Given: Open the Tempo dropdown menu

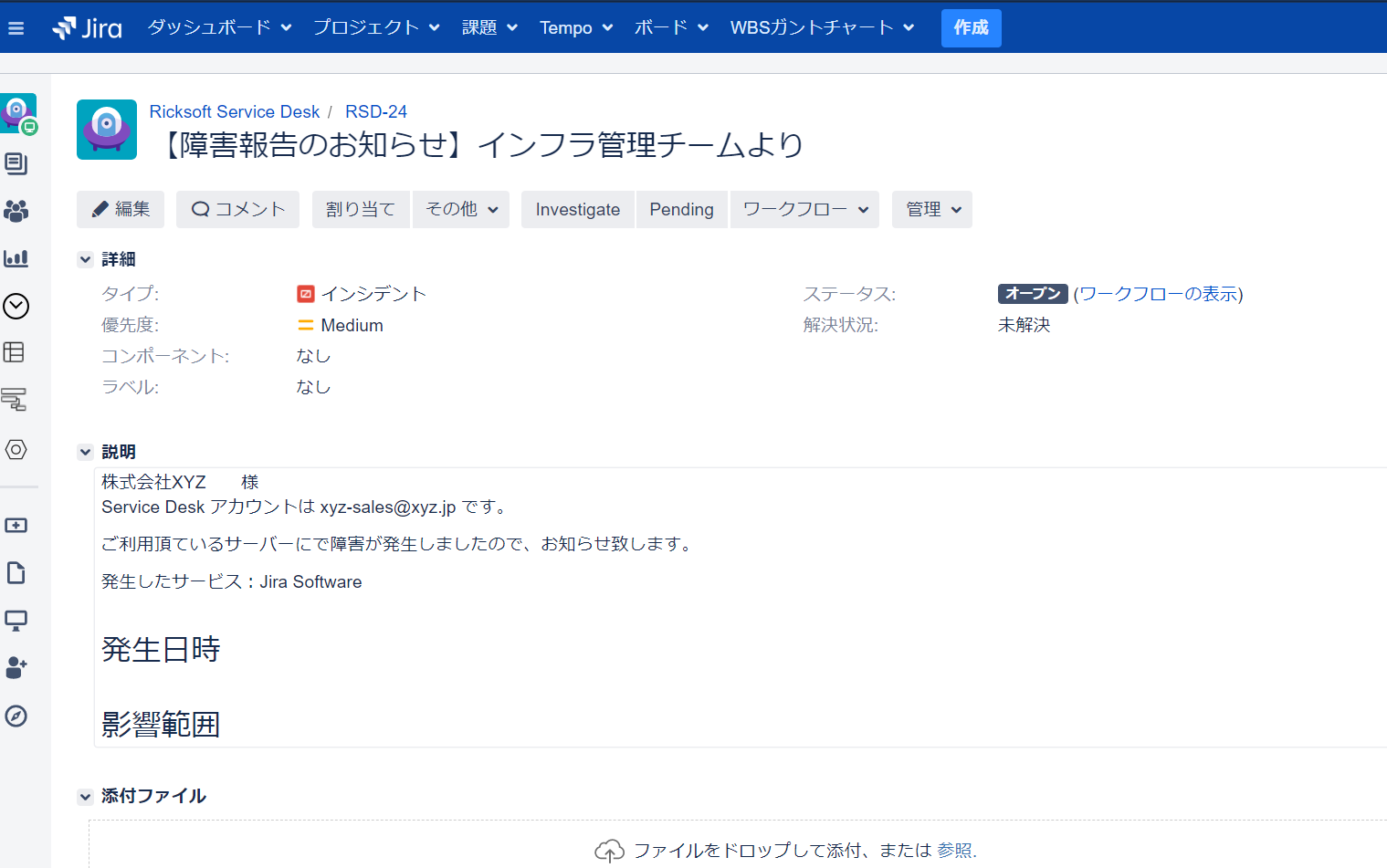Looking at the screenshot, I should tap(576, 27).
